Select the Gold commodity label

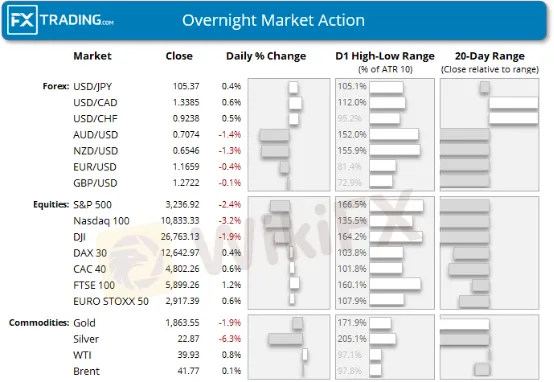coord(84,323)
